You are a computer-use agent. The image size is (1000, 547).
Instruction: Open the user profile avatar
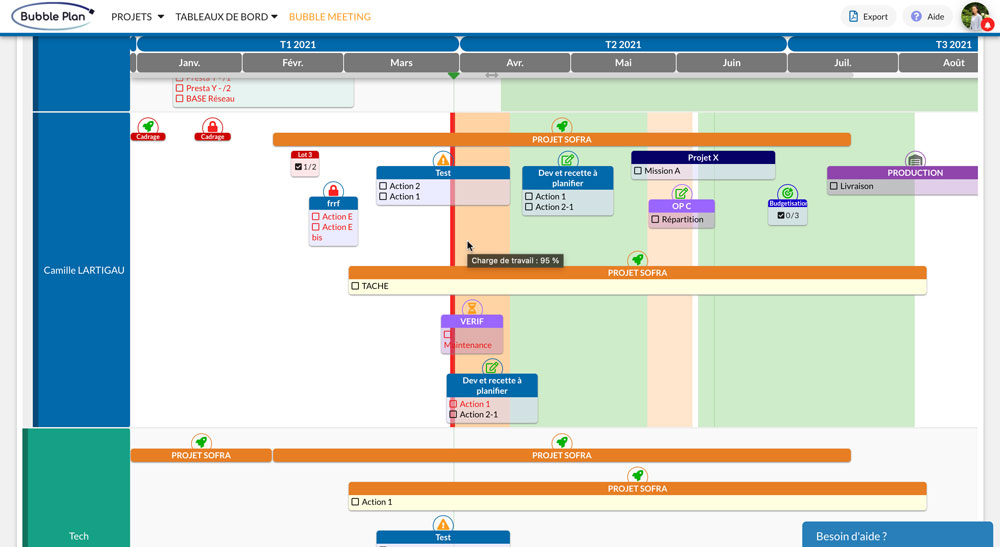point(976,17)
